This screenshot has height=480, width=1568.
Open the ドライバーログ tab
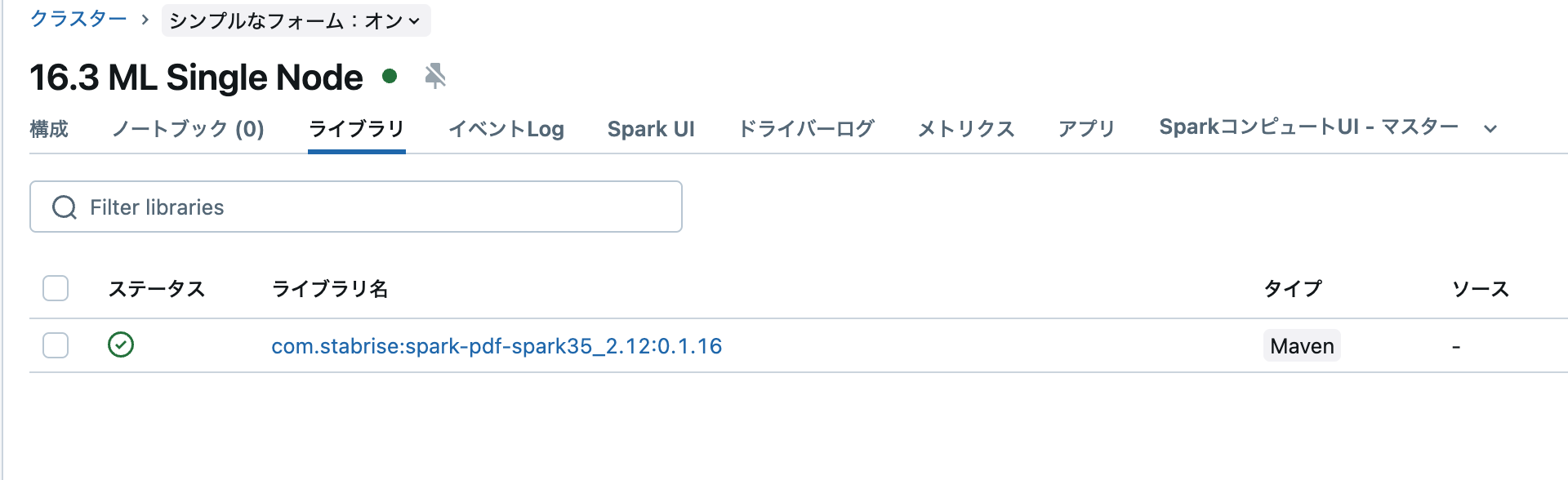tap(805, 128)
